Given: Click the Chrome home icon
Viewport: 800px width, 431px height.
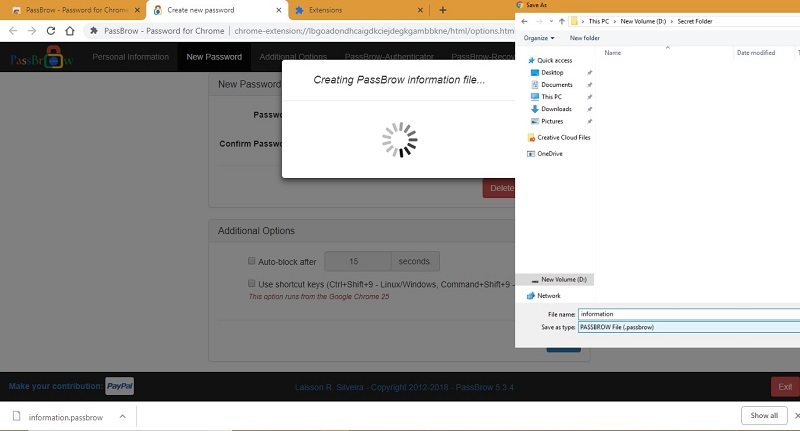Looking at the screenshot, I should (70, 31).
